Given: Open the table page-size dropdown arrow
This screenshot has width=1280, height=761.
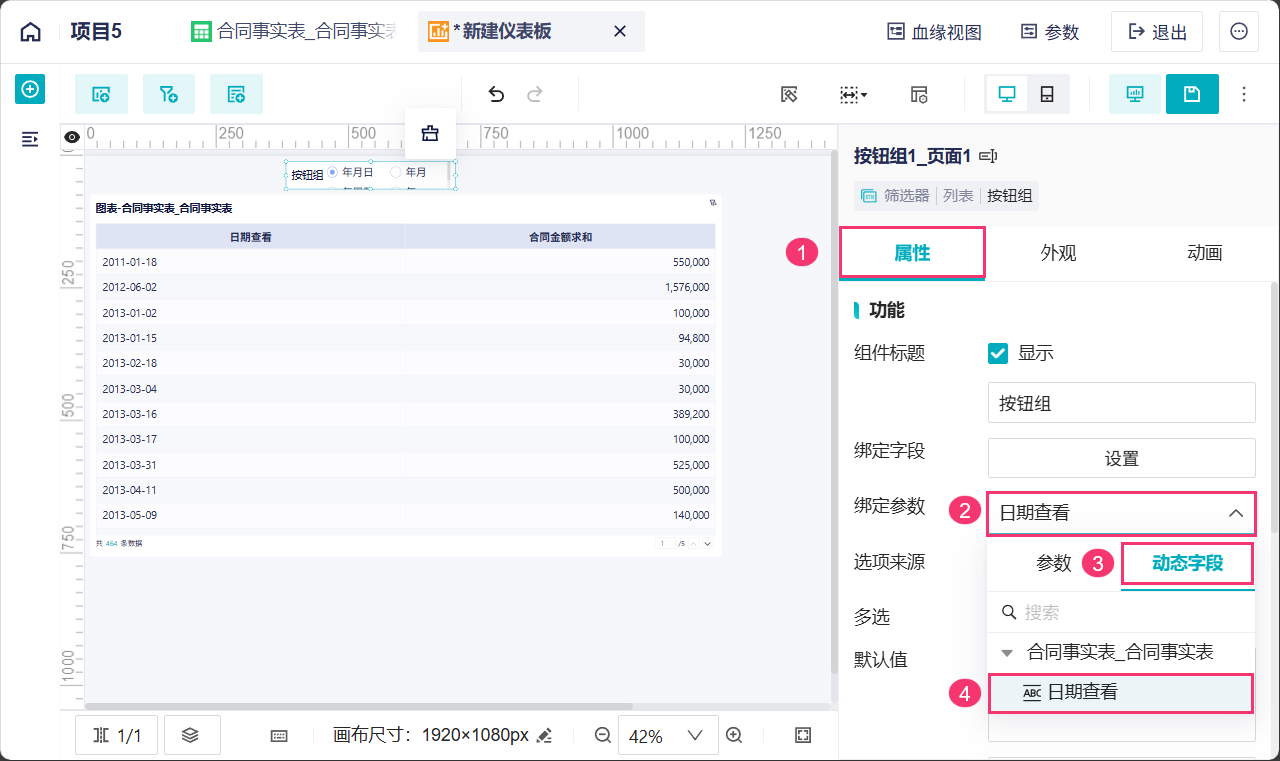Looking at the screenshot, I should click(x=707, y=543).
